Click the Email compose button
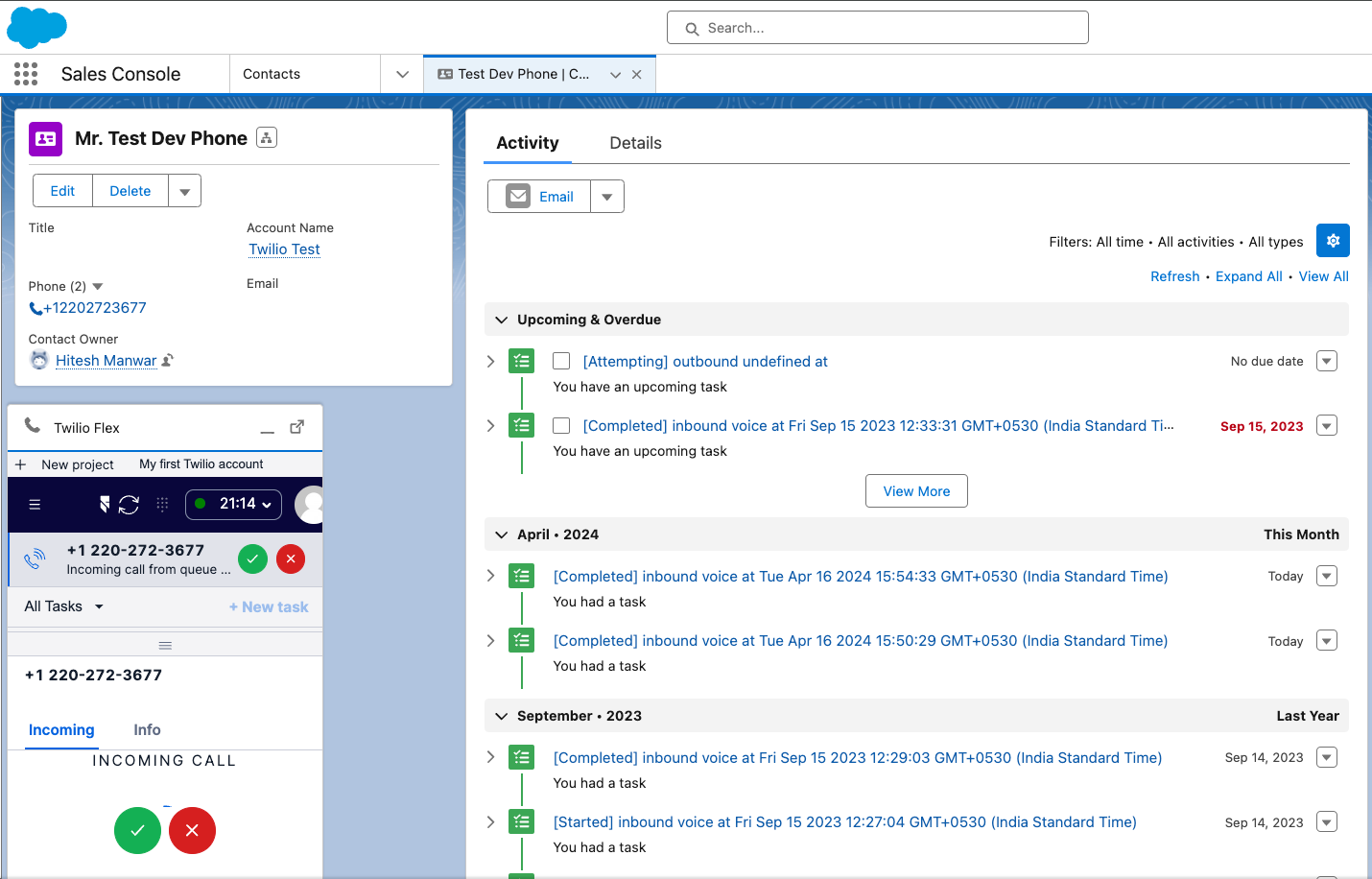Screen dimensions: 1372x879 tap(539, 197)
